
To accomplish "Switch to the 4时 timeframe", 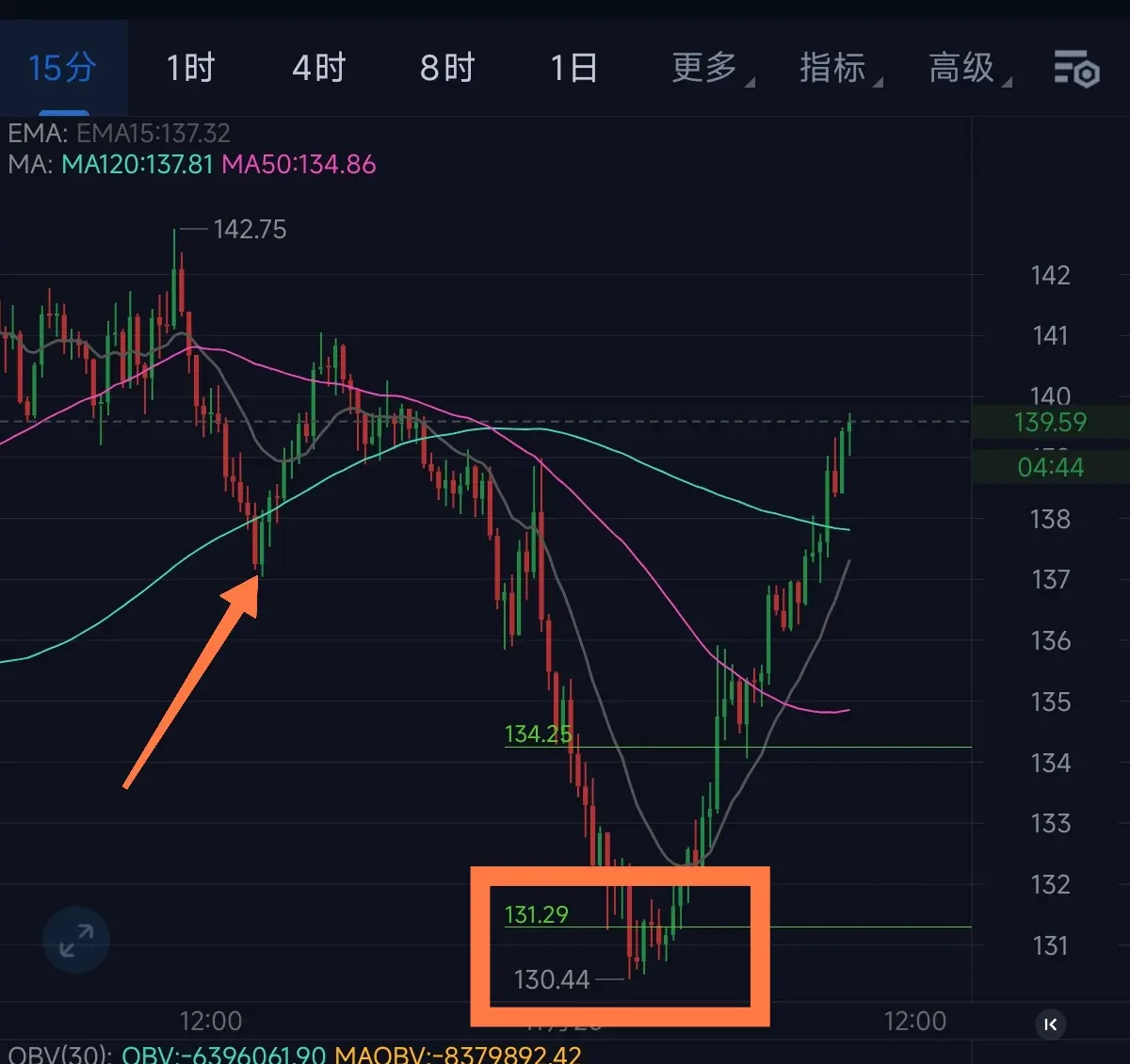I will [x=319, y=68].
